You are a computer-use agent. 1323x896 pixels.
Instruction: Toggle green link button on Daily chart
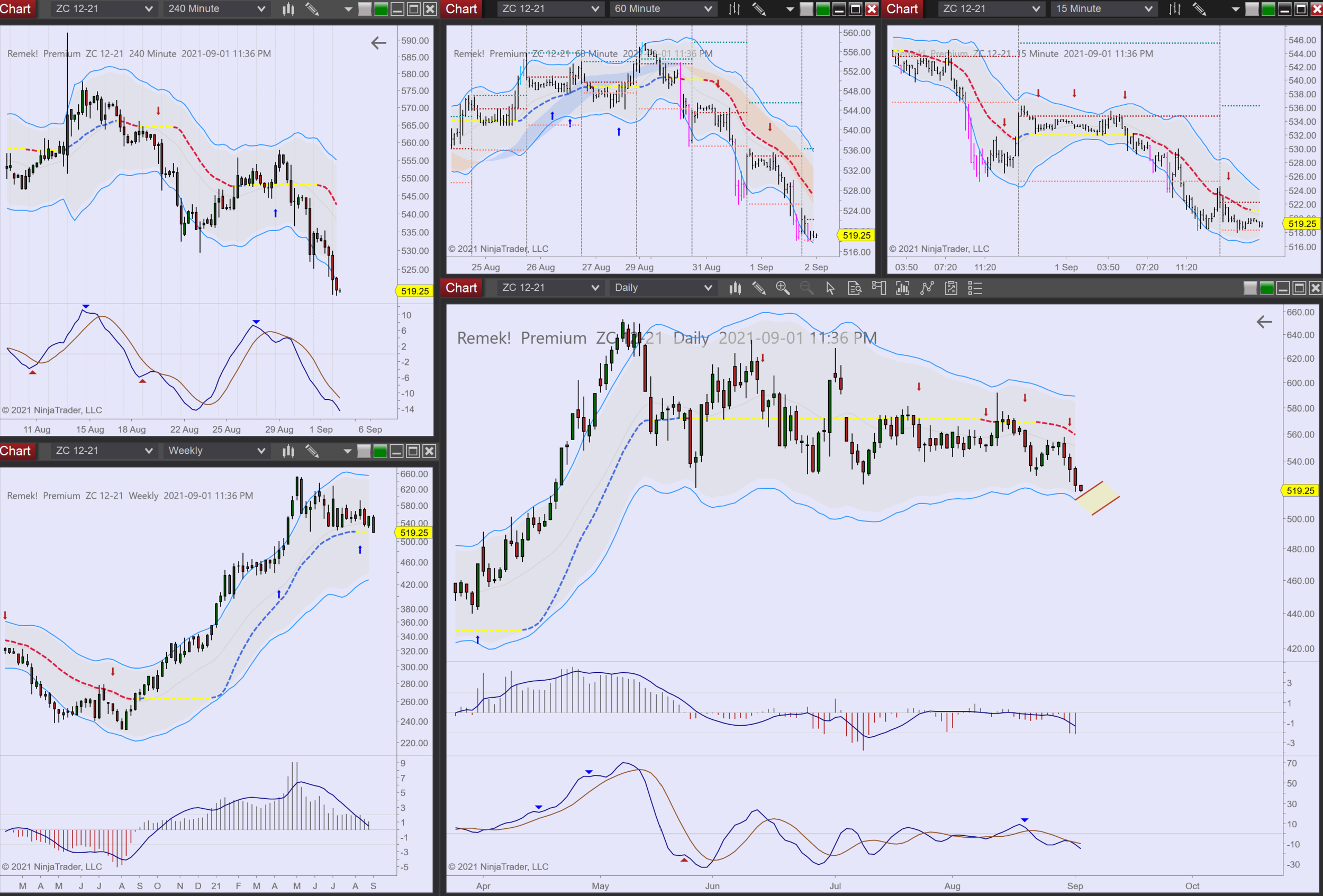pyautogui.click(x=1267, y=288)
